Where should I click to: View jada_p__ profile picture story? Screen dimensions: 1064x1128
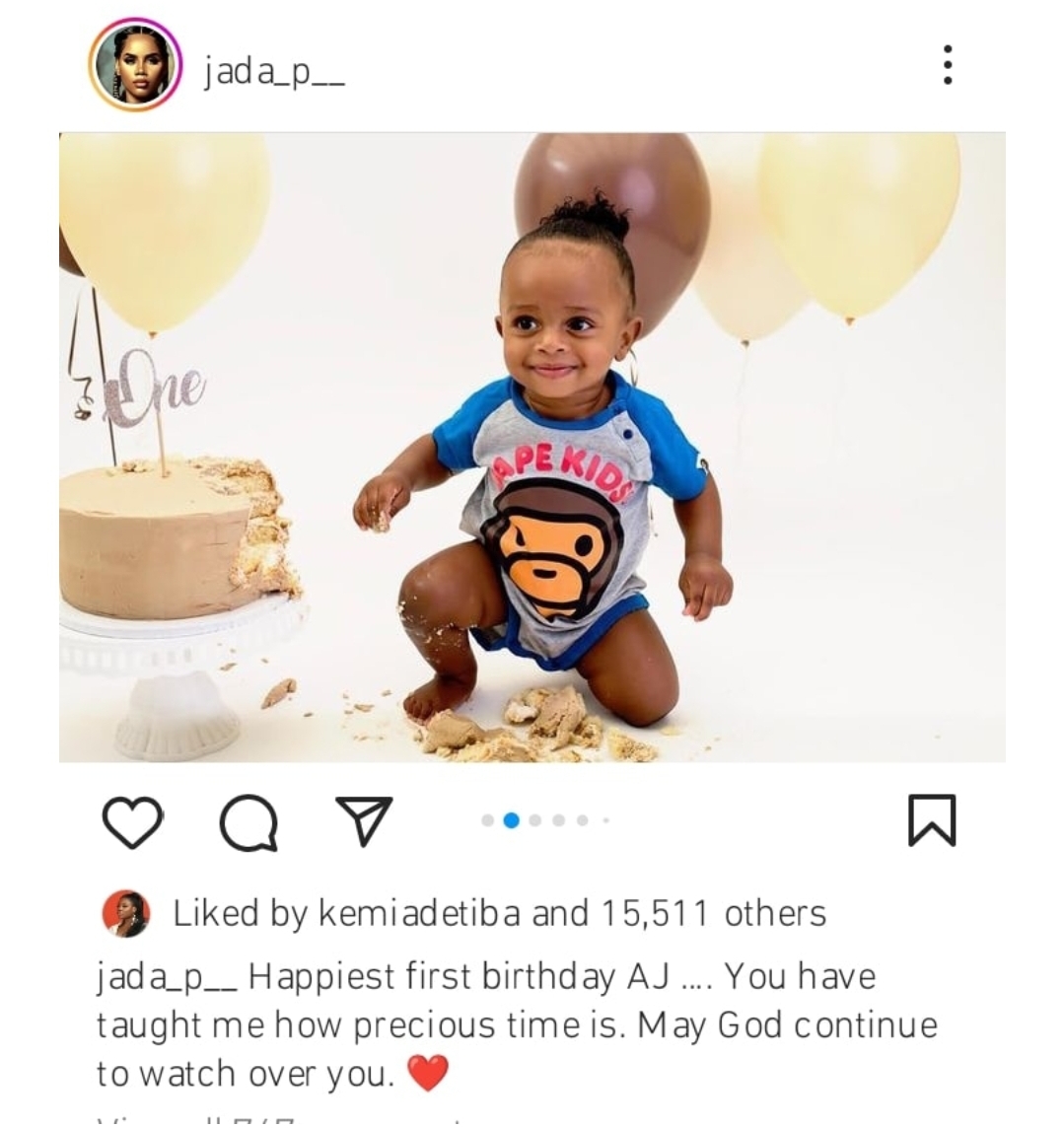pos(135,65)
